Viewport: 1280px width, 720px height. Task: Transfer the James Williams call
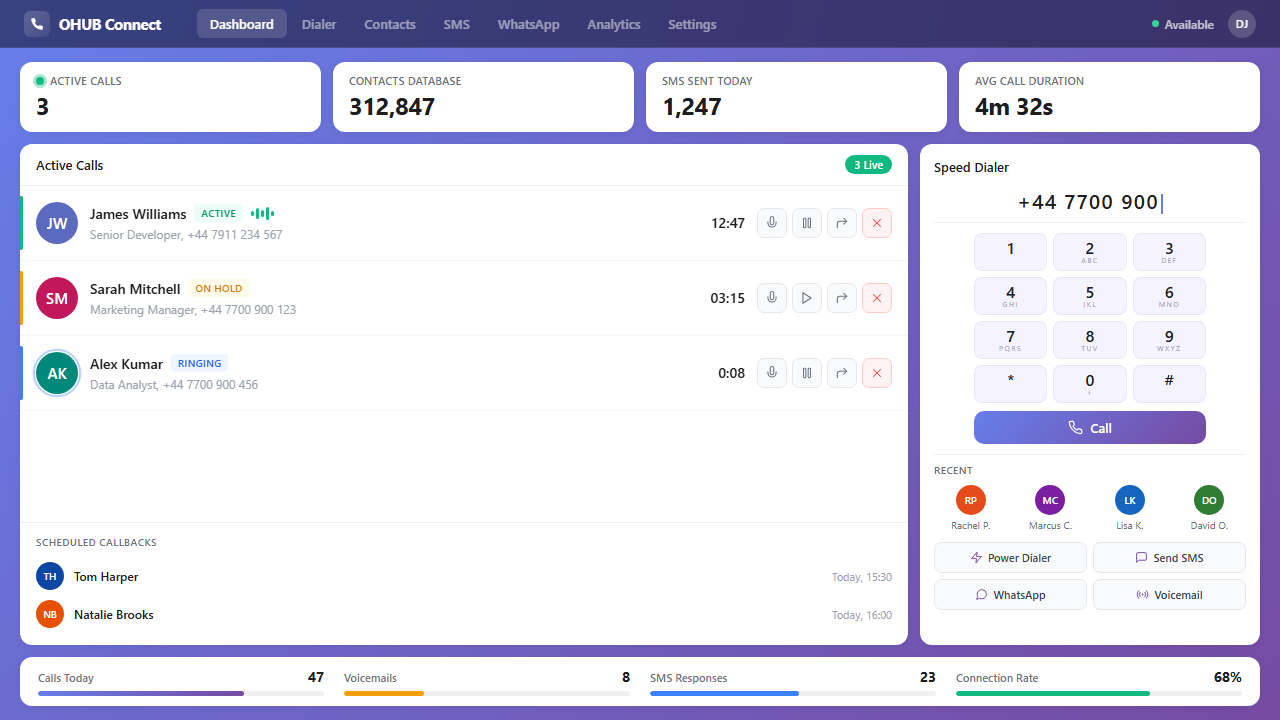(842, 223)
